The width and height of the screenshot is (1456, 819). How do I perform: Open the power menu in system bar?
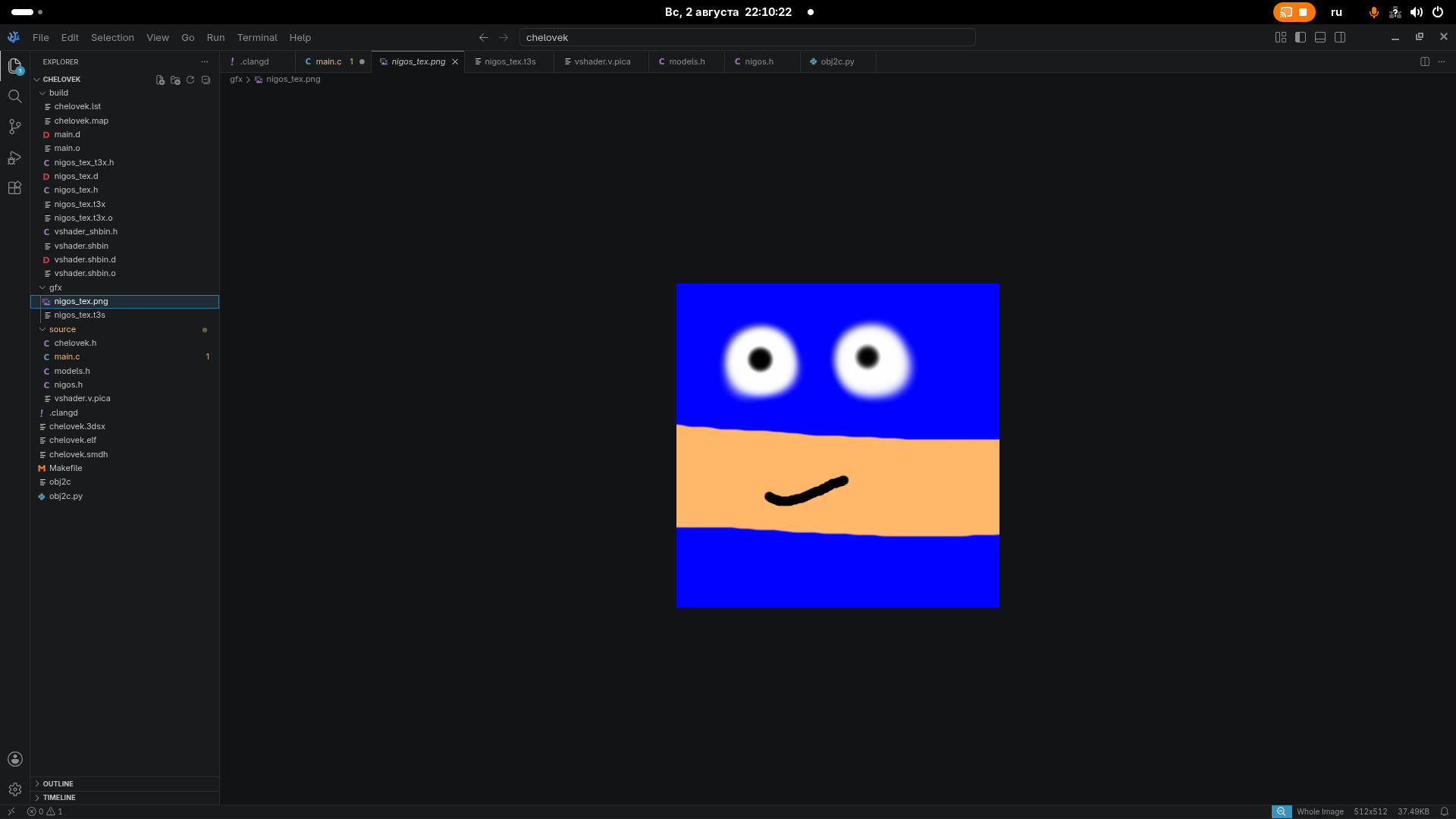pos(1437,12)
